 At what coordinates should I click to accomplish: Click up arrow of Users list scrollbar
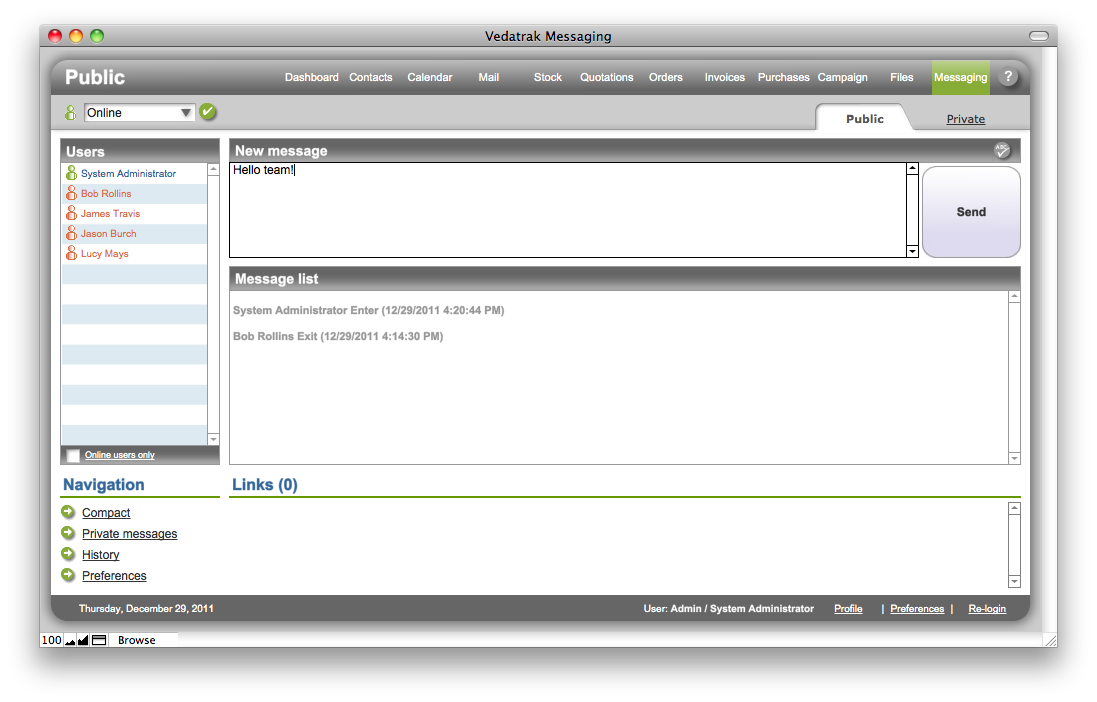coord(213,169)
